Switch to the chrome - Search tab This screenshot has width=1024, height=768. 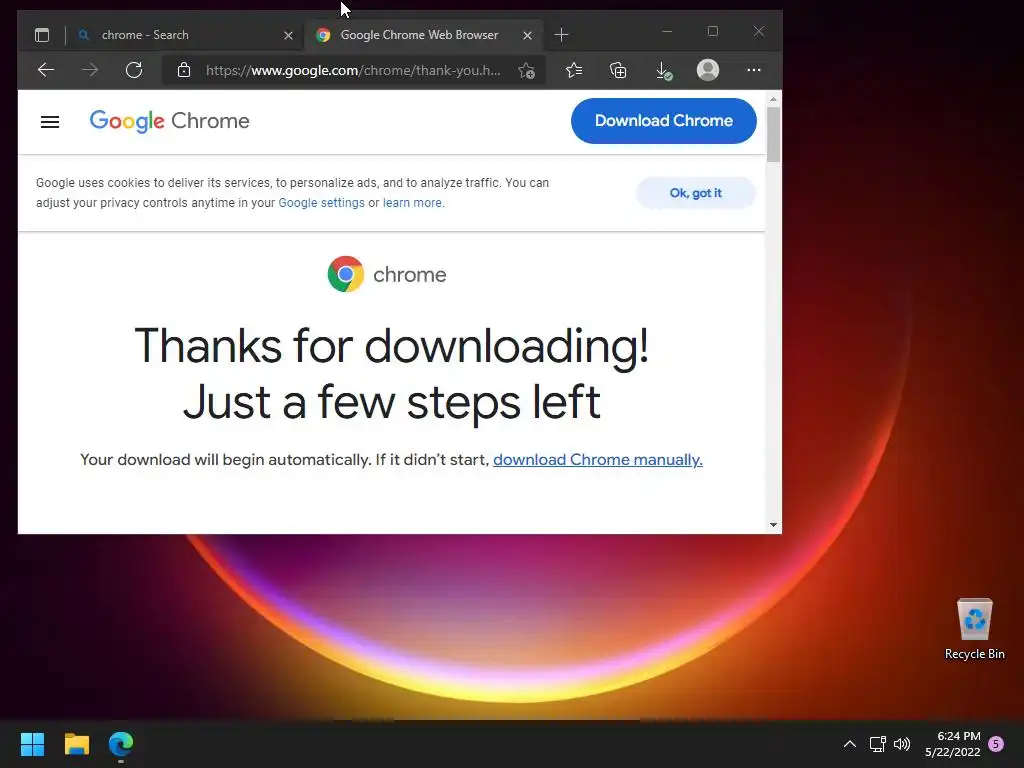point(184,35)
